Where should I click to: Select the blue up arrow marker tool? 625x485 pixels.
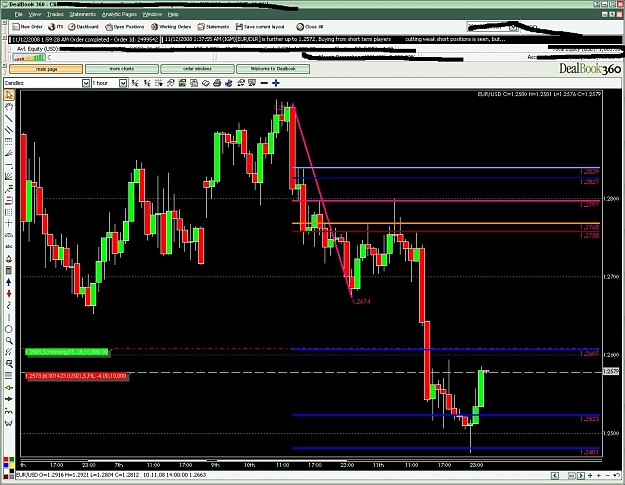point(9,282)
